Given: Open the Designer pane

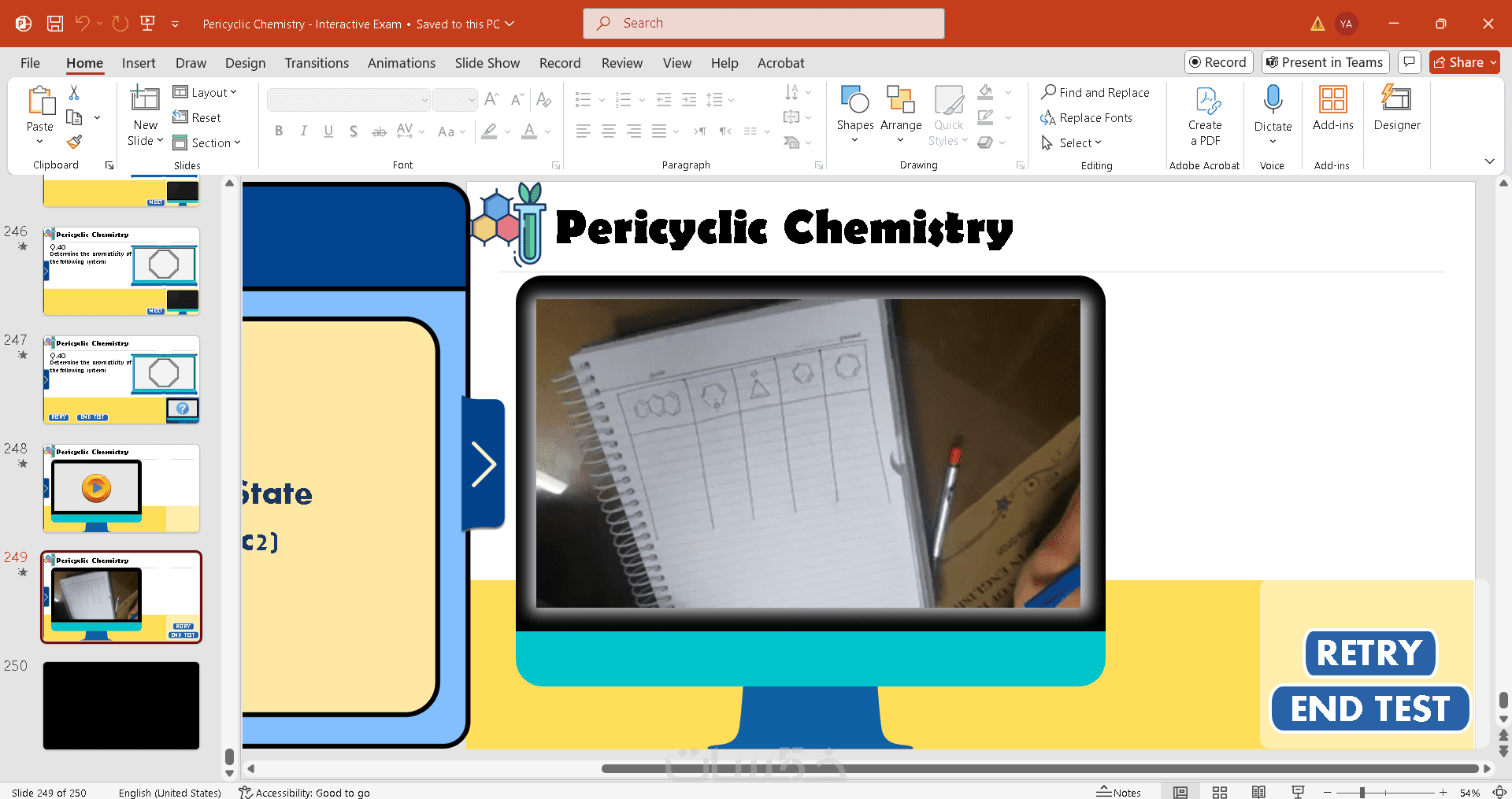Looking at the screenshot, I should coord(1397,109).
